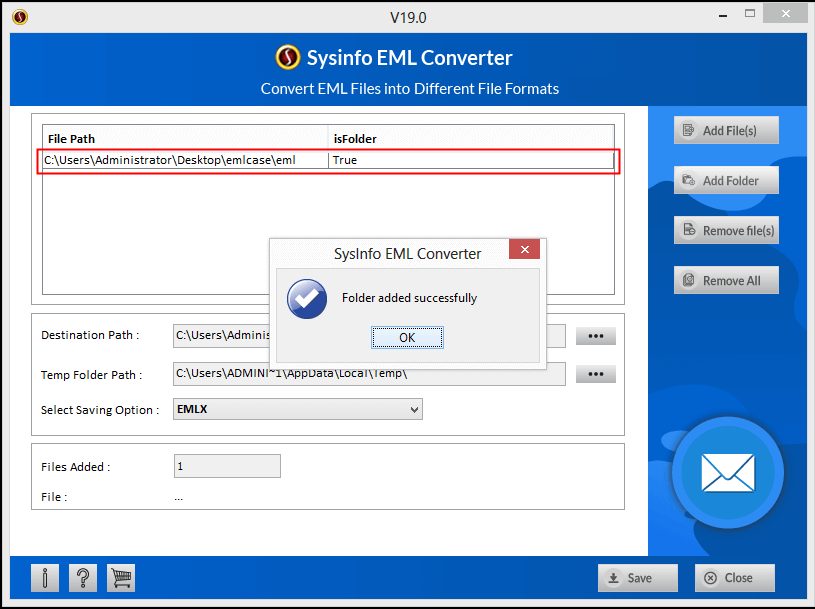The image size is (815, 609).
Task: Select the emlcase\eml folder row
Action: pos(185,160)
